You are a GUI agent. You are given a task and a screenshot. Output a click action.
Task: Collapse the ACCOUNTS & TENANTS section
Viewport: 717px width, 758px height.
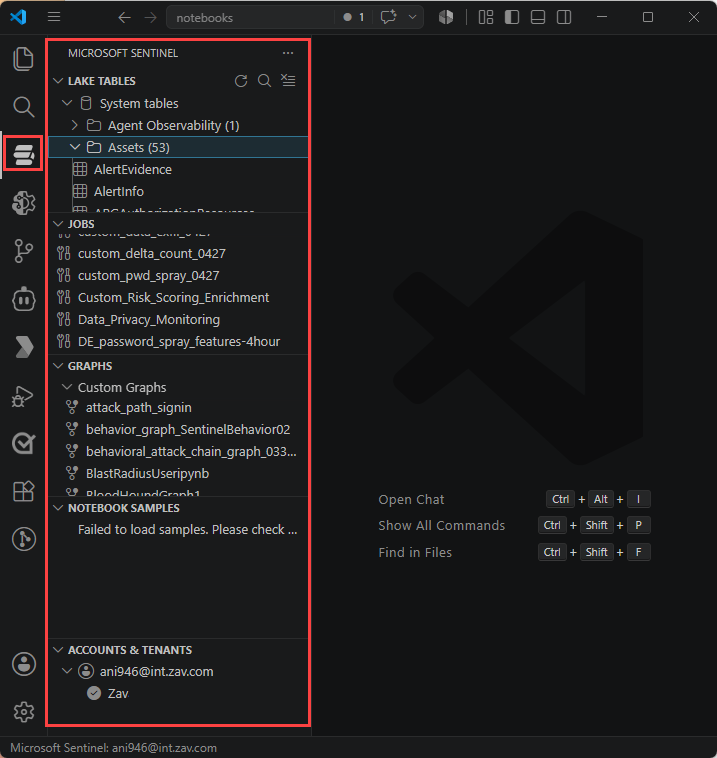(58, 650)
